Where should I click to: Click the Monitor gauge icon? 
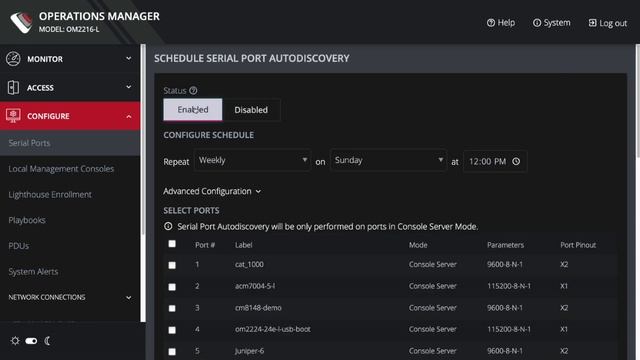click(13, 59)
